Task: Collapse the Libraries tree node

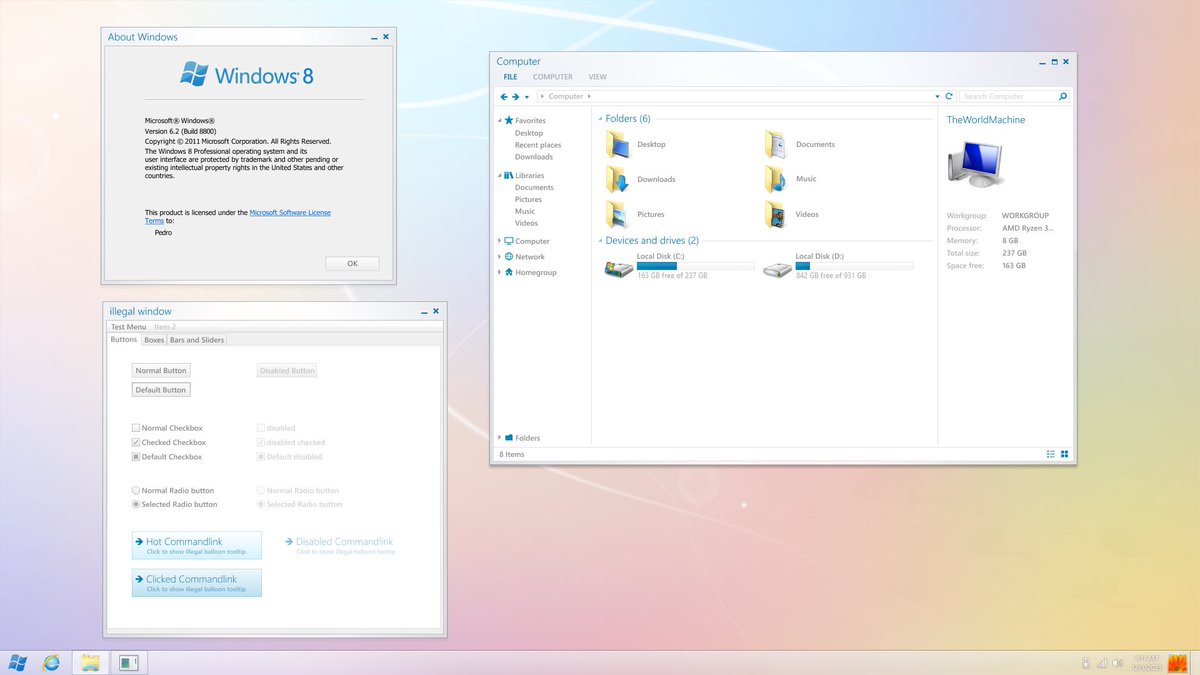Action: pos(500,175)
